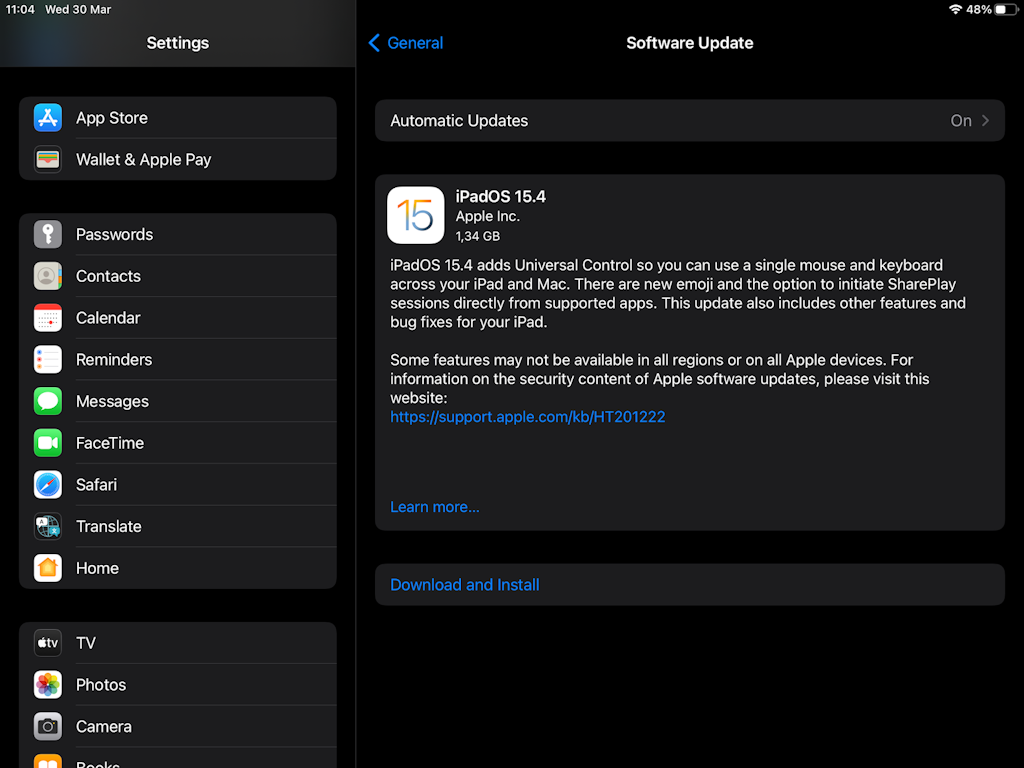
Task: Click the Passwords key icon
Action: 47,234
